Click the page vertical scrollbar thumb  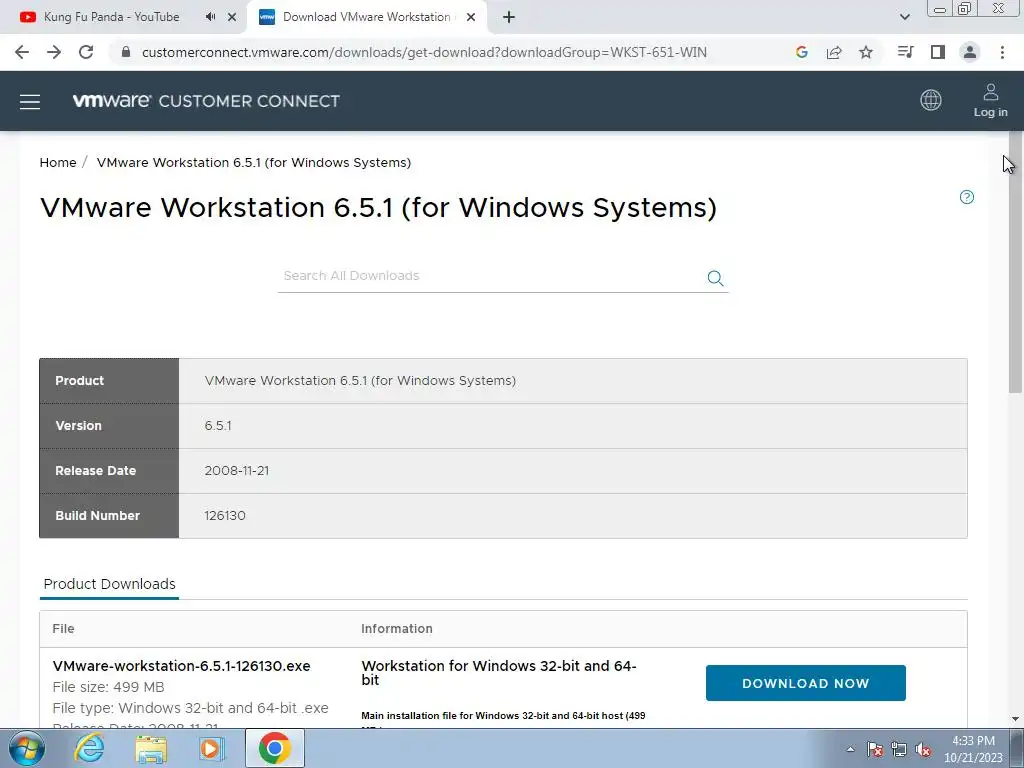(x=1016, y=261)
